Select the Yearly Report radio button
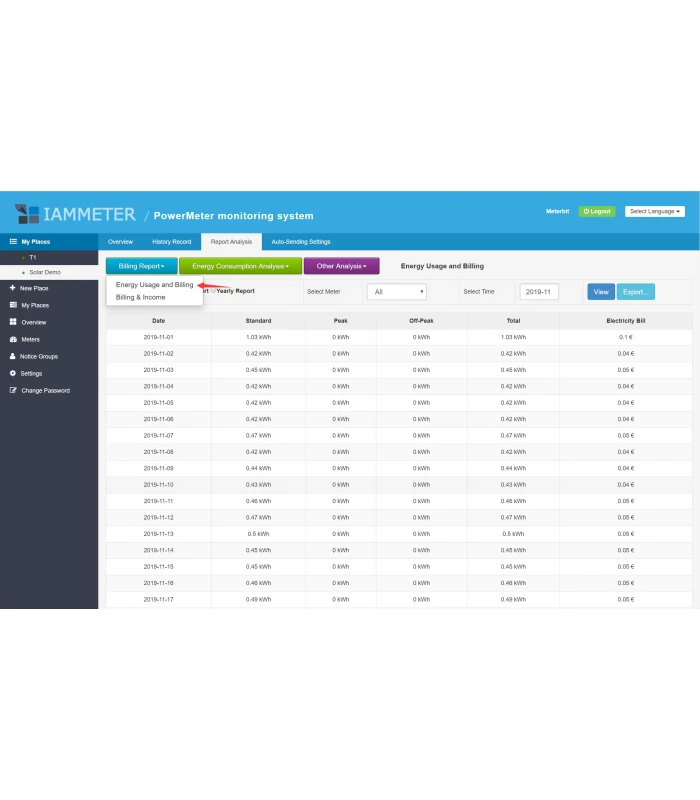This screenshot has width=700, height=800. pyautogui.click(x=213, y=291)
